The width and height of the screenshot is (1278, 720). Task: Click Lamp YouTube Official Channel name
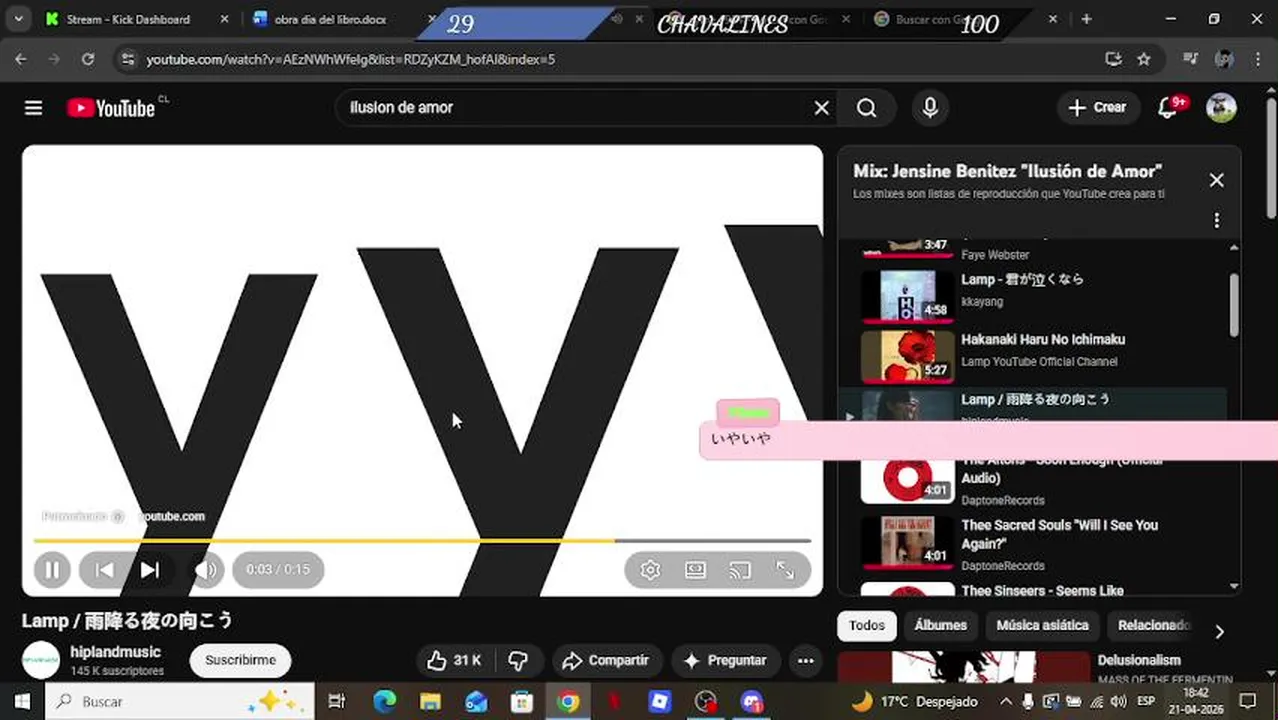1039,362
